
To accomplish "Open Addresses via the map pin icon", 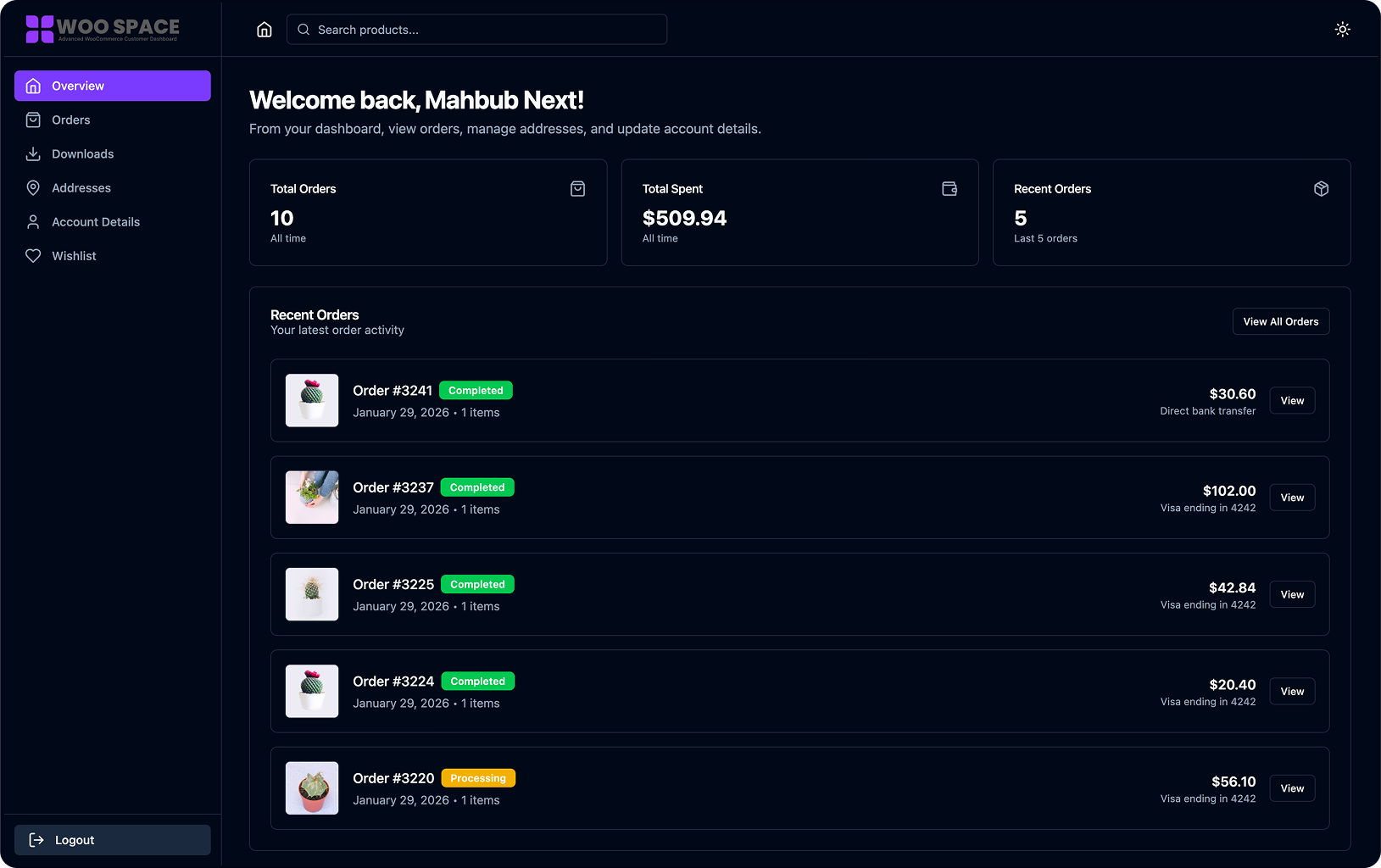I will 33,187.
